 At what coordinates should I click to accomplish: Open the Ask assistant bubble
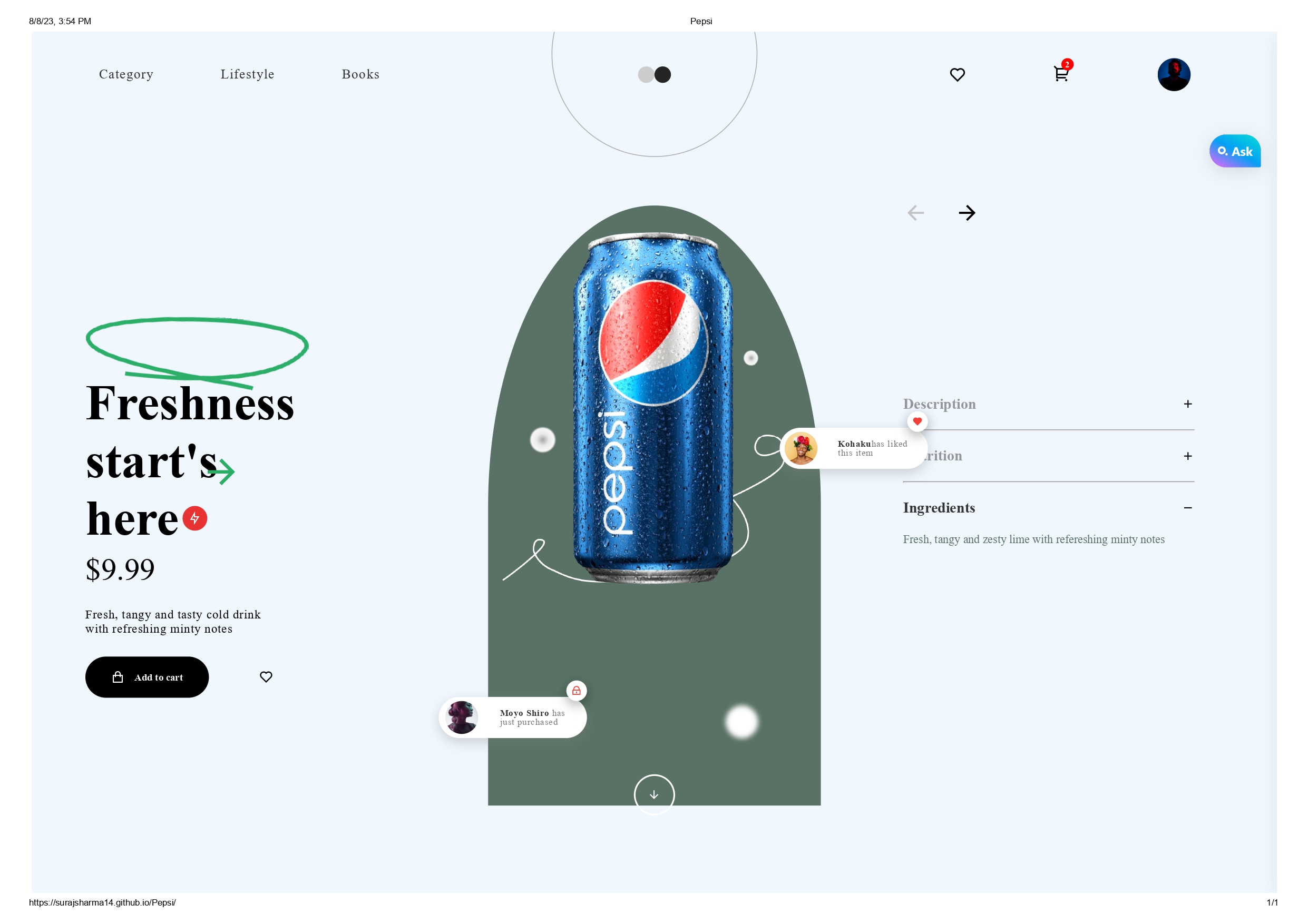coord(1235,151)
